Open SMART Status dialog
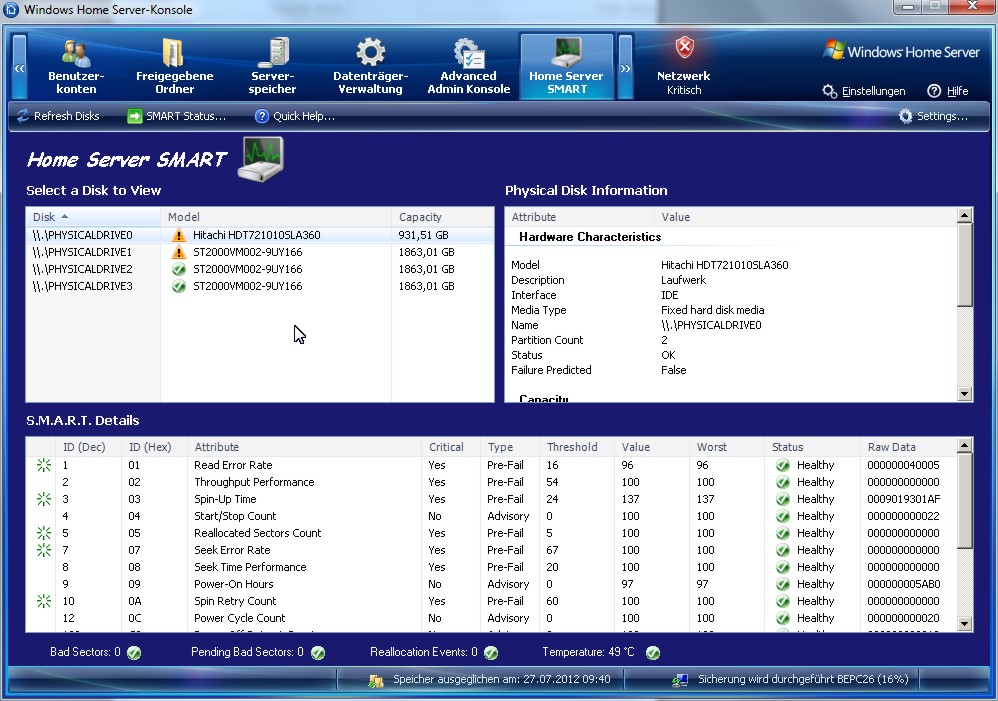Viewport: 998px width, 701px height. [x=176, y=116]
